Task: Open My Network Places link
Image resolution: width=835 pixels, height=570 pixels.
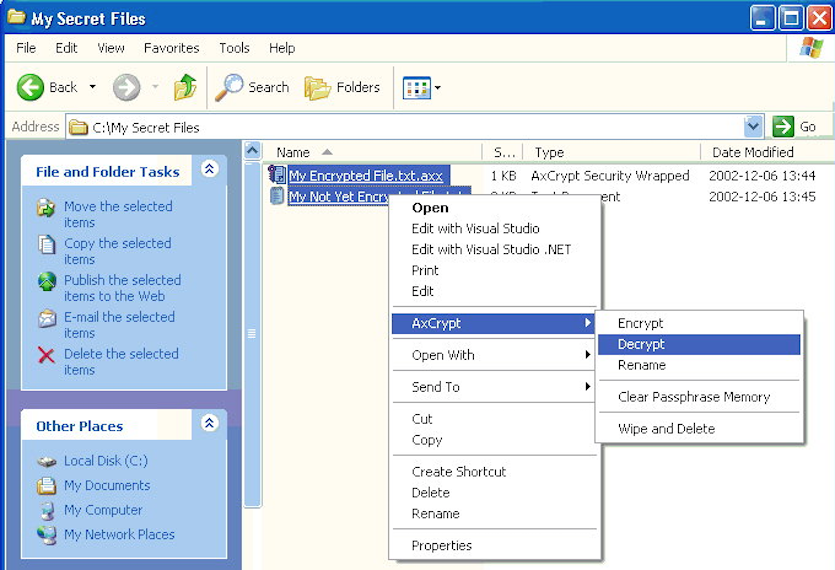Action: click(119, 534)
